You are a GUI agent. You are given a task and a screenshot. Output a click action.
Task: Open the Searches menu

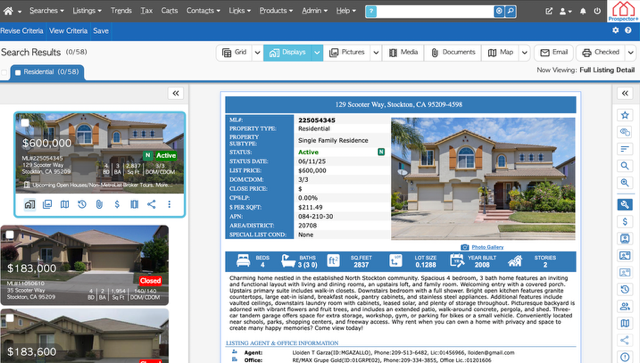click(x=47, y=11)
